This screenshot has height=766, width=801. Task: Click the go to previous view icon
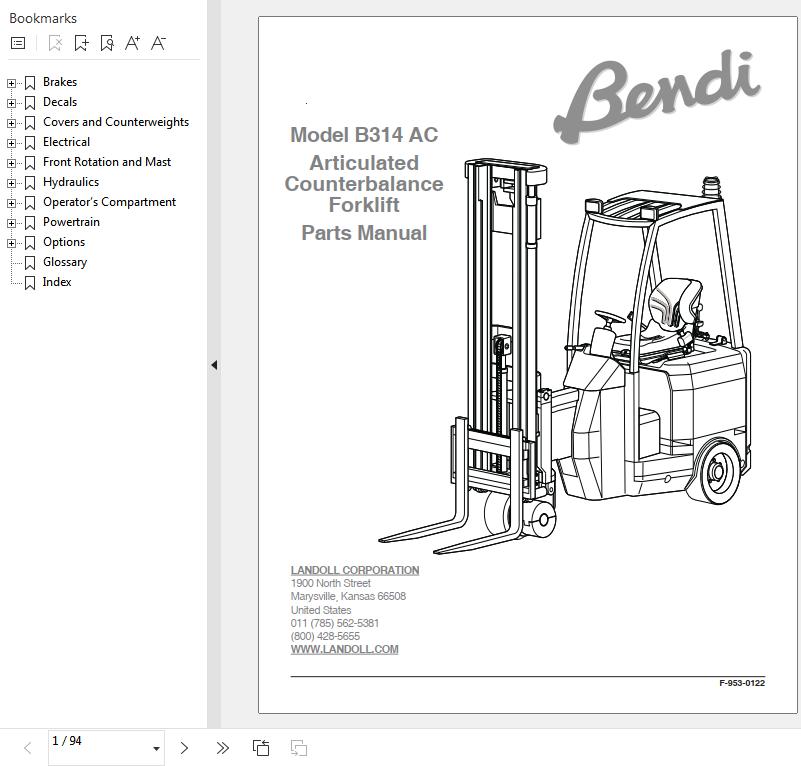261,748
